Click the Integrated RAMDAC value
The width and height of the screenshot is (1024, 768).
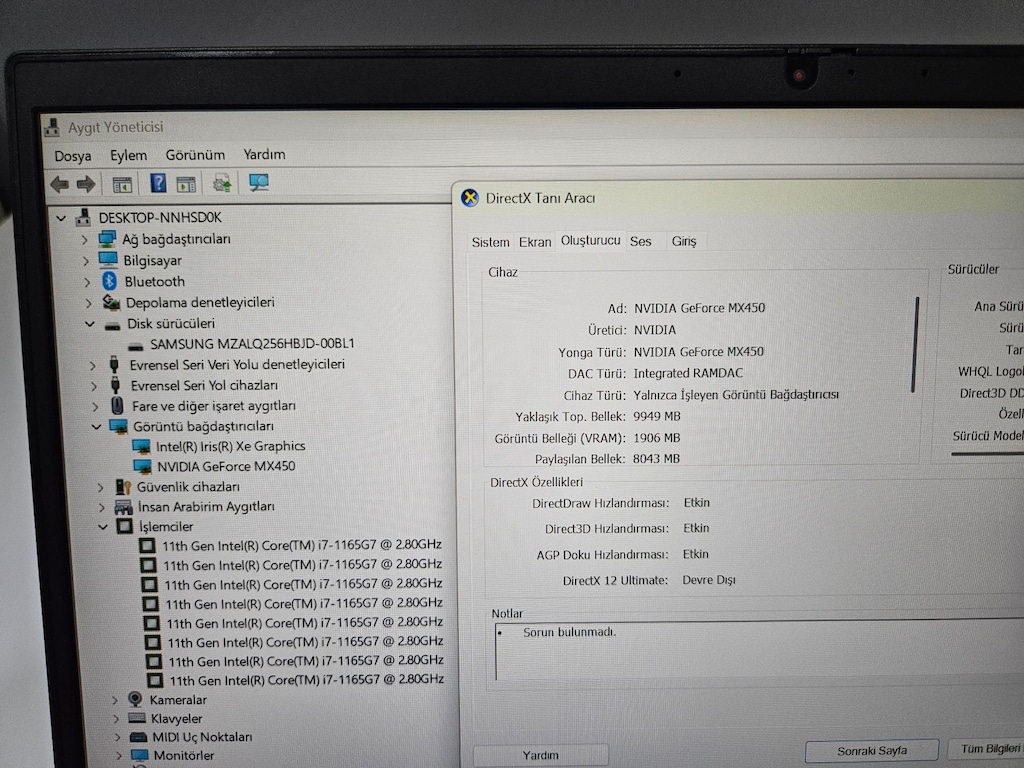pyautogui.click(x=688, y=373)
